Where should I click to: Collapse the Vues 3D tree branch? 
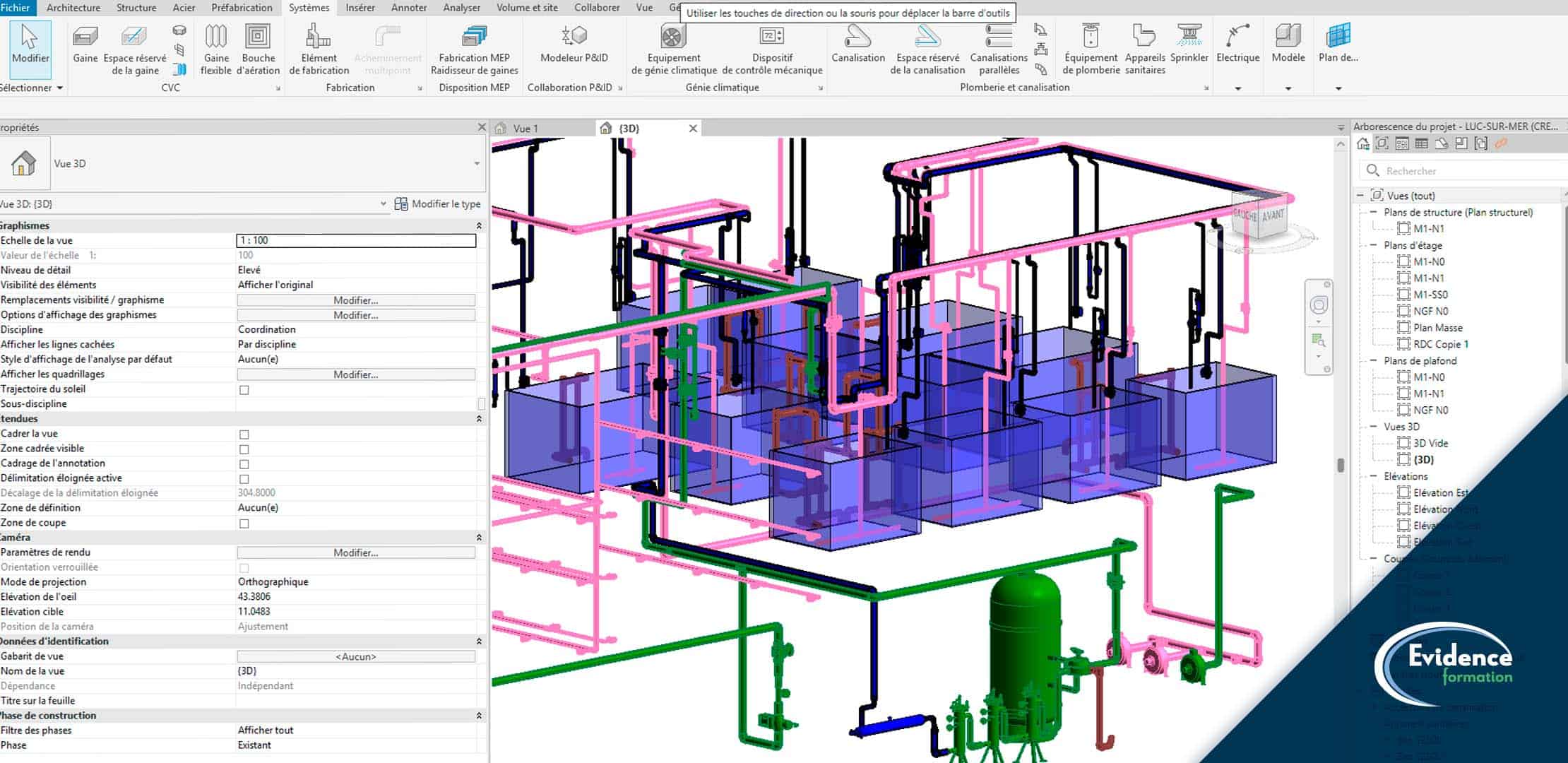[x=1373, y=427]
